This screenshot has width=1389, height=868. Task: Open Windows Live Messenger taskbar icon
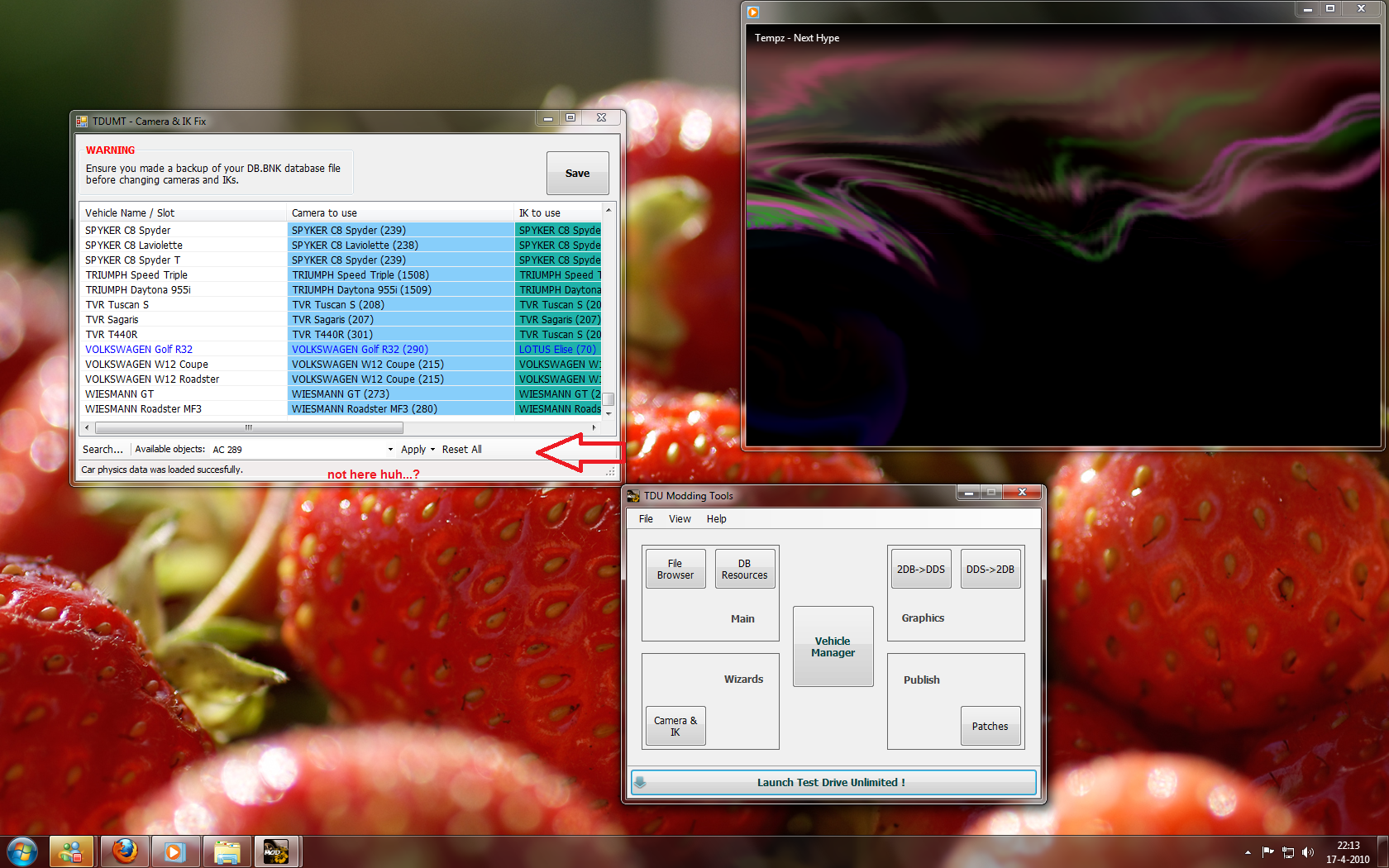click(71, 851)
